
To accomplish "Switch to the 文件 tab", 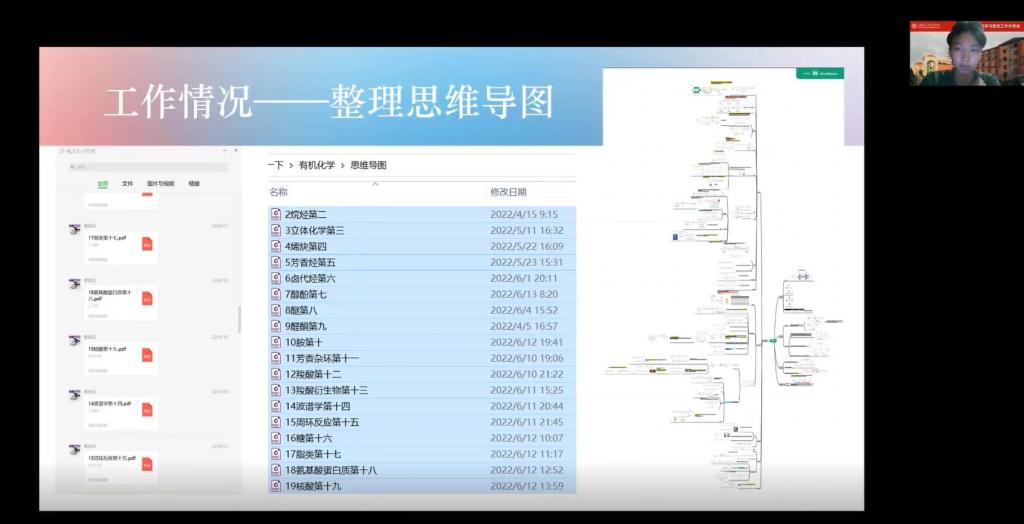I will [127, 184].
